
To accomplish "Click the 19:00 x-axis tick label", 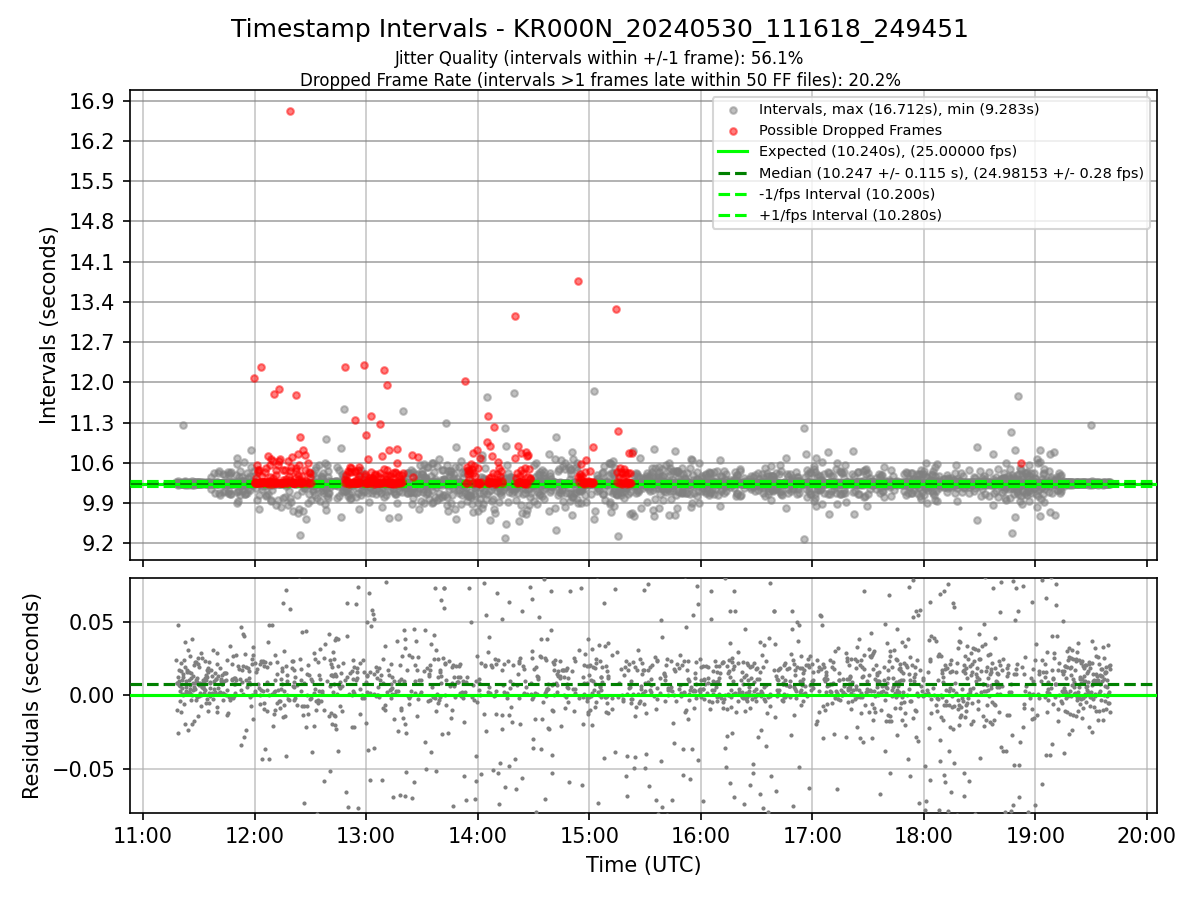I will click(1034, 835).
